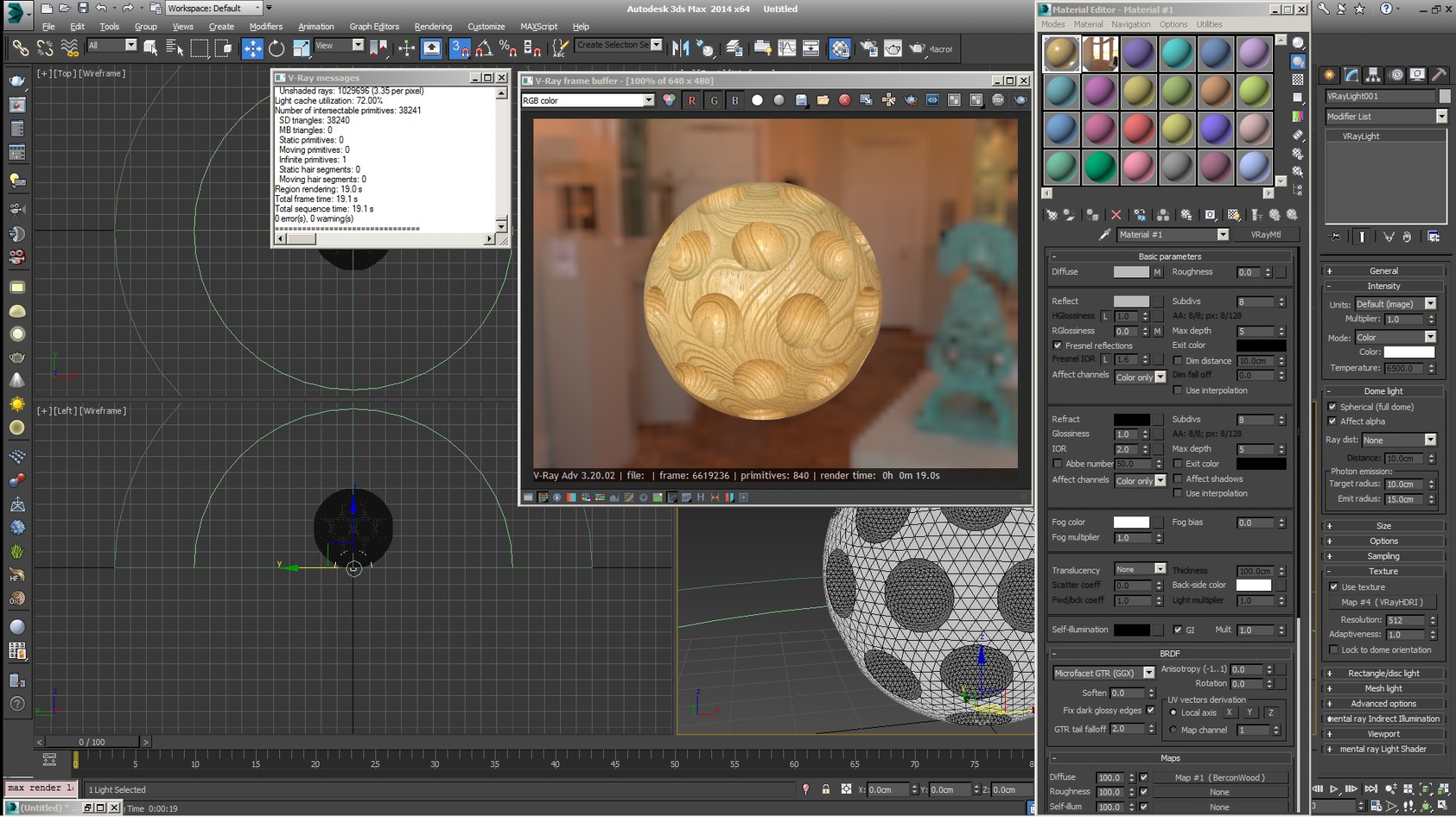The height and width of the screenshot is (817, 1456).
Task: Open the Rendering menu
Action: tap(433, 27)
